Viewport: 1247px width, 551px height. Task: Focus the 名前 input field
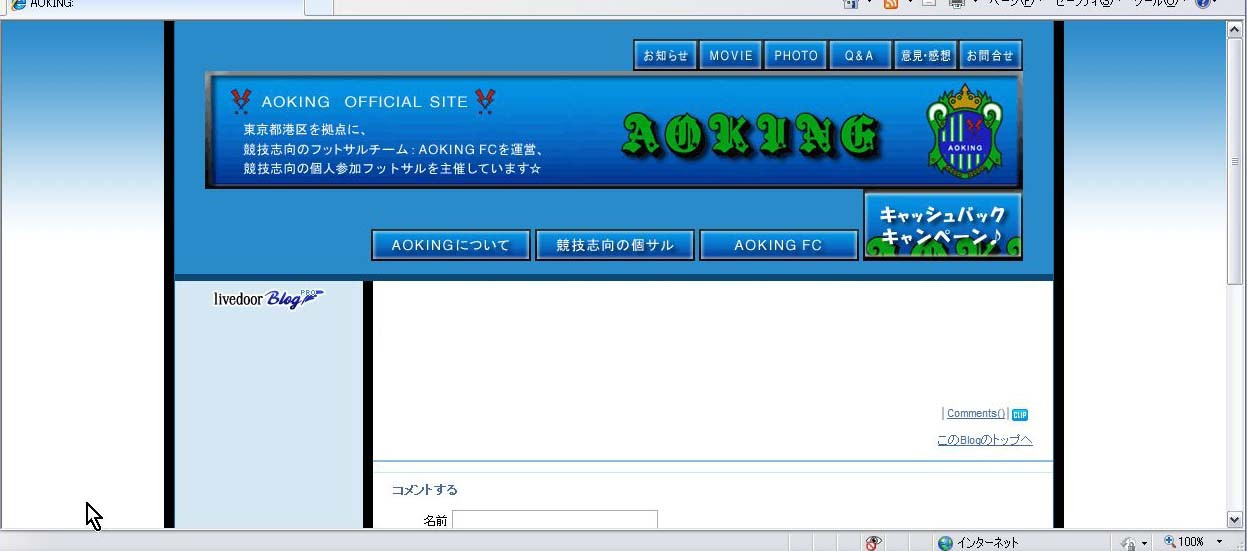(555, 519)
